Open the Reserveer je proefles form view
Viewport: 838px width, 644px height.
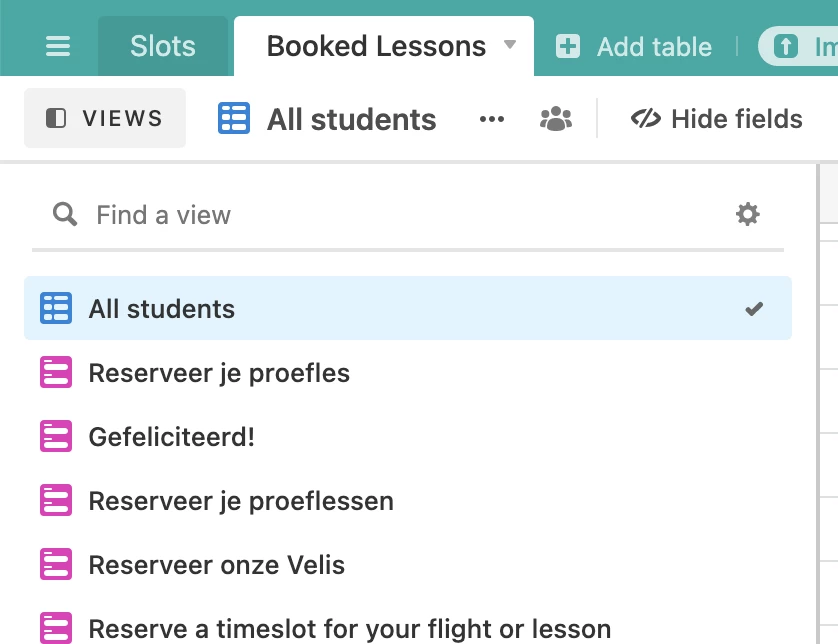[x=408, y=373]
